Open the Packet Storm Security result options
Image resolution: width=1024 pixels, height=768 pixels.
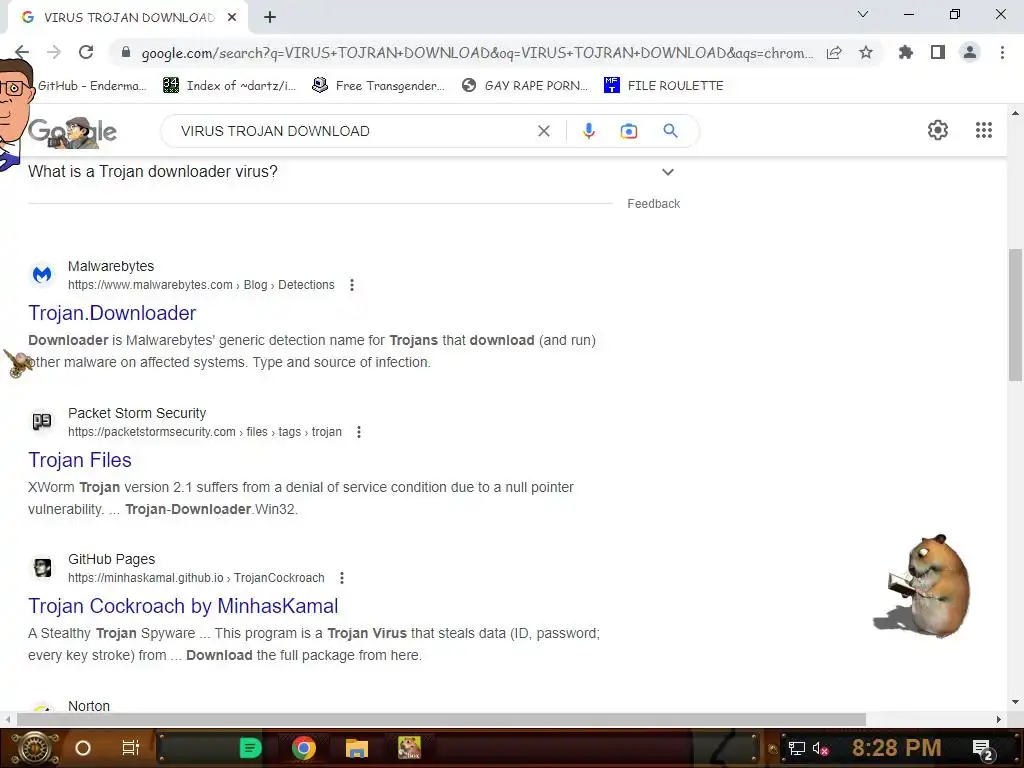coord(359,432)
